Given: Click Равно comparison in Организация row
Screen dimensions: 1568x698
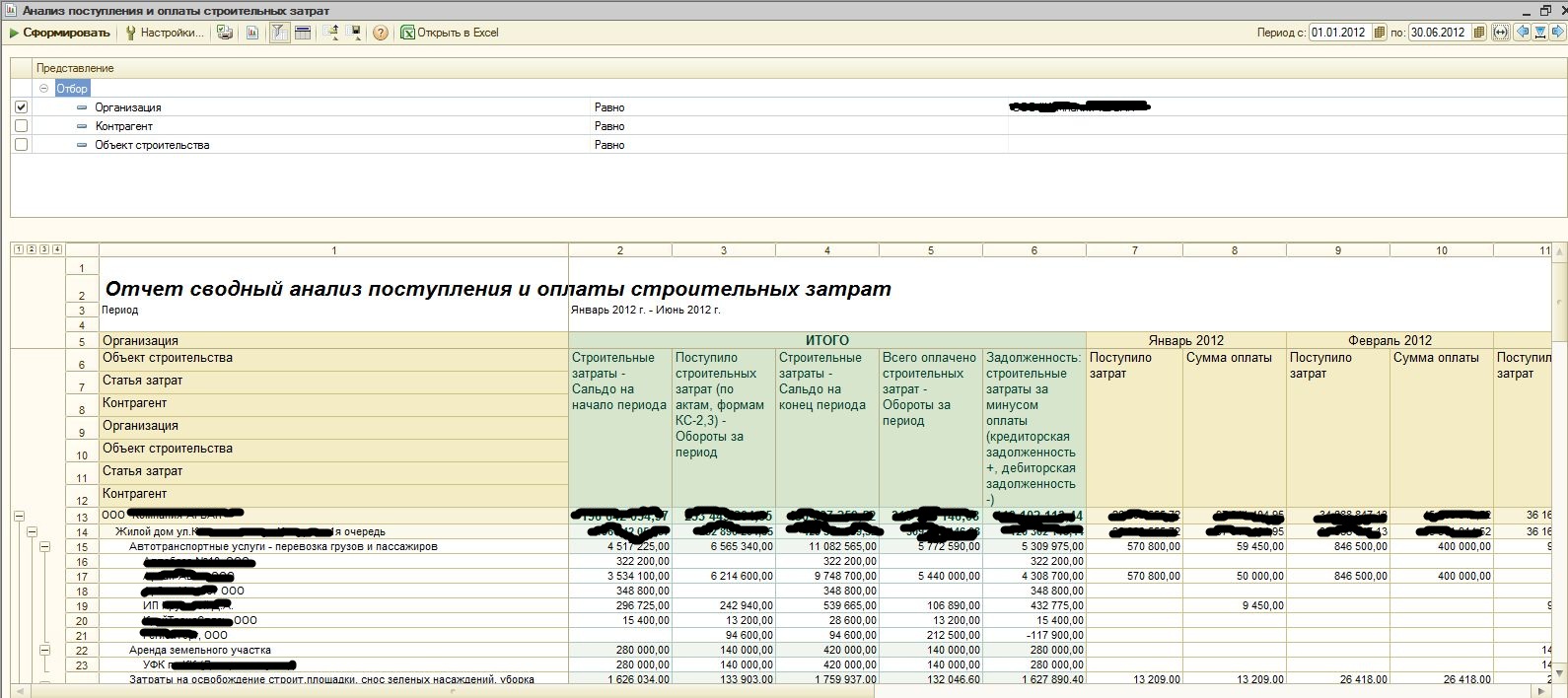Looking at the screenshot, I should coord(609,107).
